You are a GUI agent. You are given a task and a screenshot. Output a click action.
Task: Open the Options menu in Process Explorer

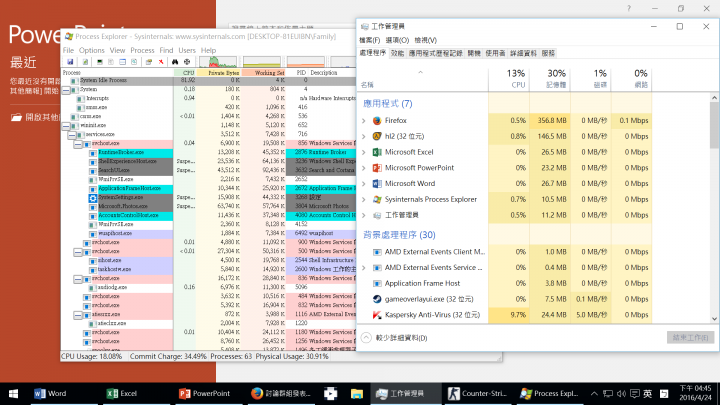(91, 50)
